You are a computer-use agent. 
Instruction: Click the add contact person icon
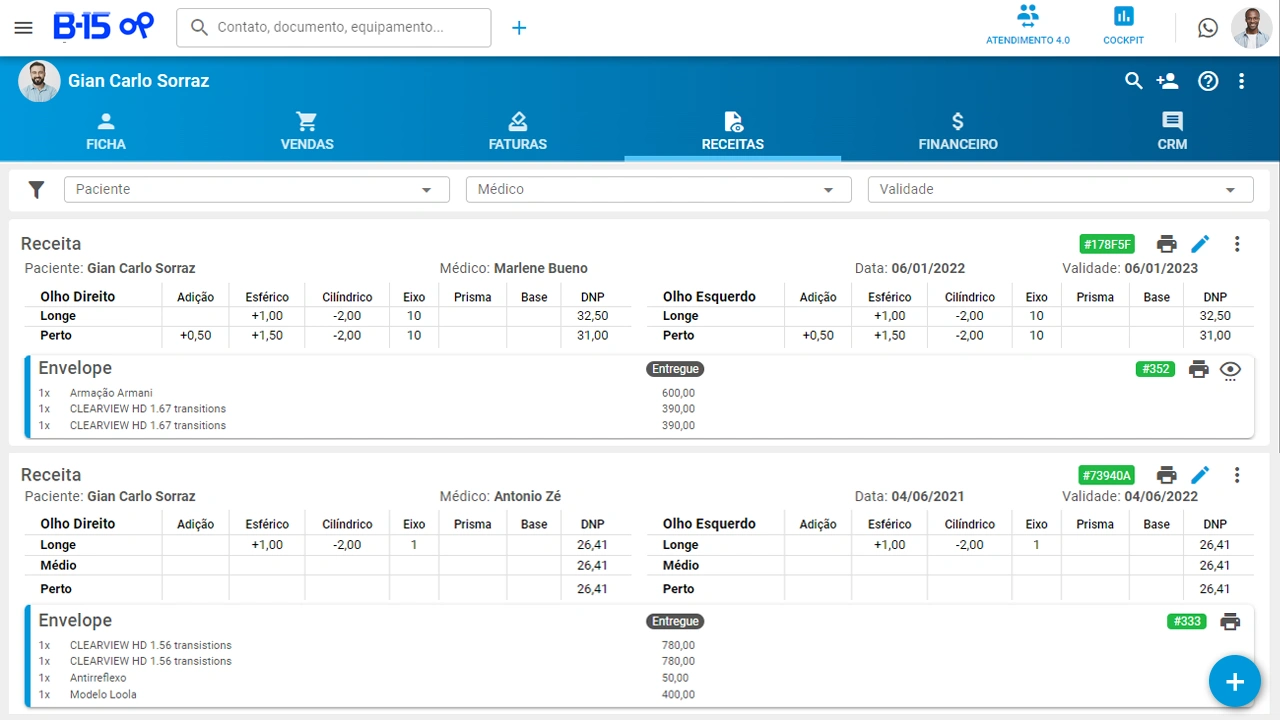coord(1167,81)
